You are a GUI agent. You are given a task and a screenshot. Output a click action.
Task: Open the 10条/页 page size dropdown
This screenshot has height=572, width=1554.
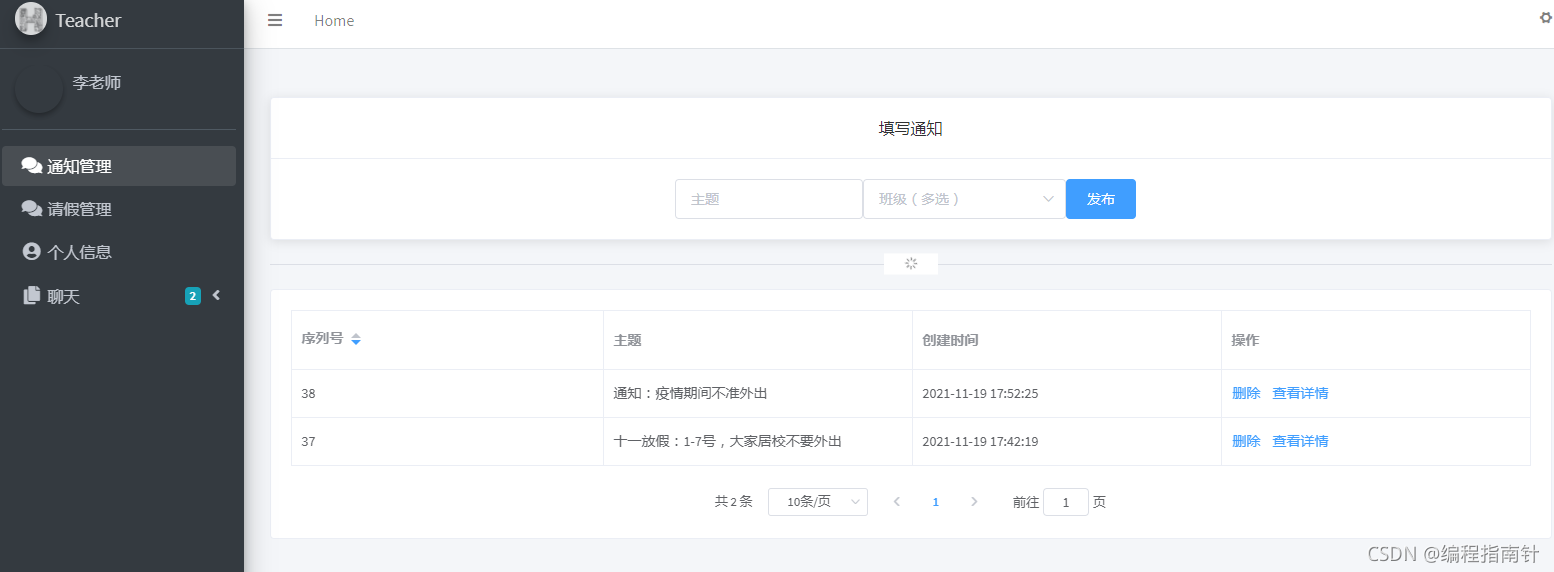818,502
